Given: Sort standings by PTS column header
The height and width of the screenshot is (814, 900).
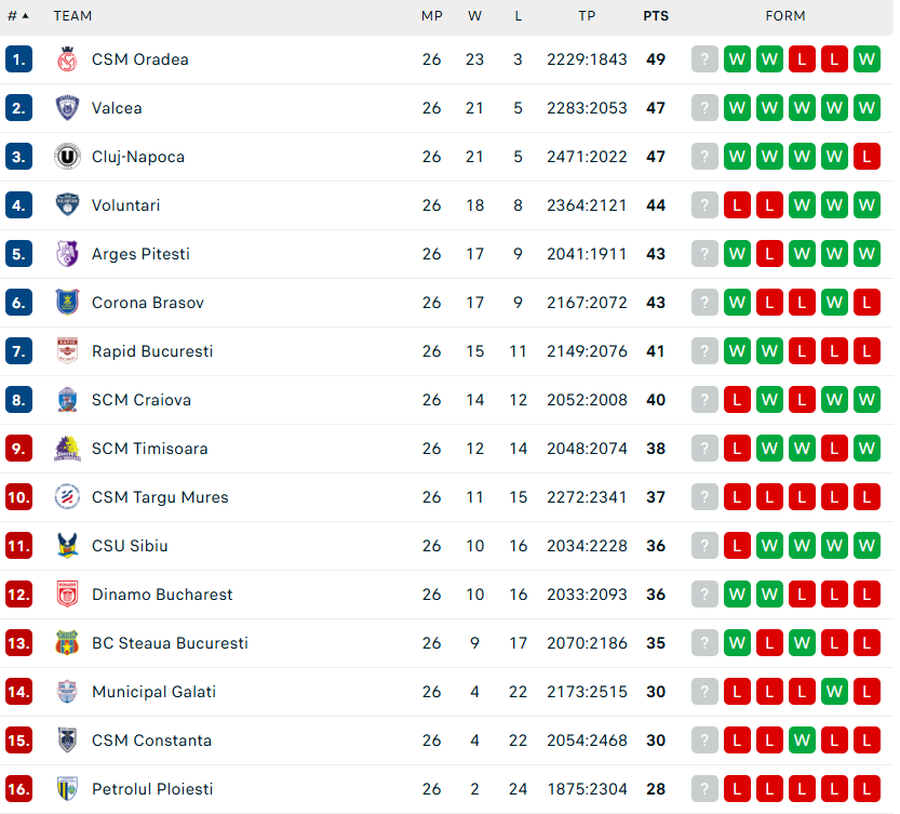Looking at the screenshot, I should click(x=656, y=16).
